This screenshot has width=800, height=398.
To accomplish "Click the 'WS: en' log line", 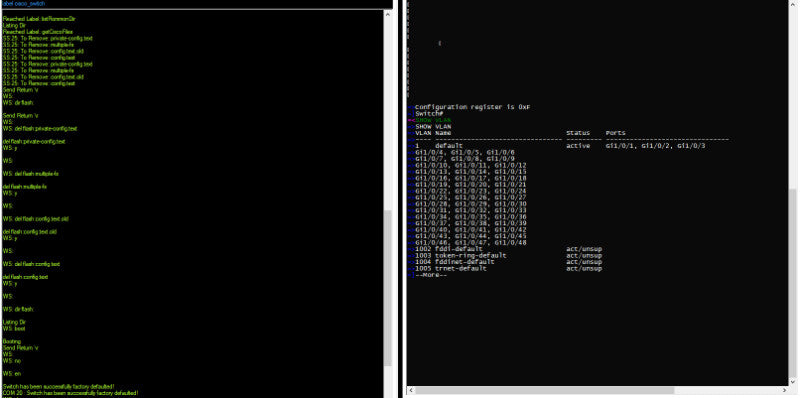I will click(12, 374).
